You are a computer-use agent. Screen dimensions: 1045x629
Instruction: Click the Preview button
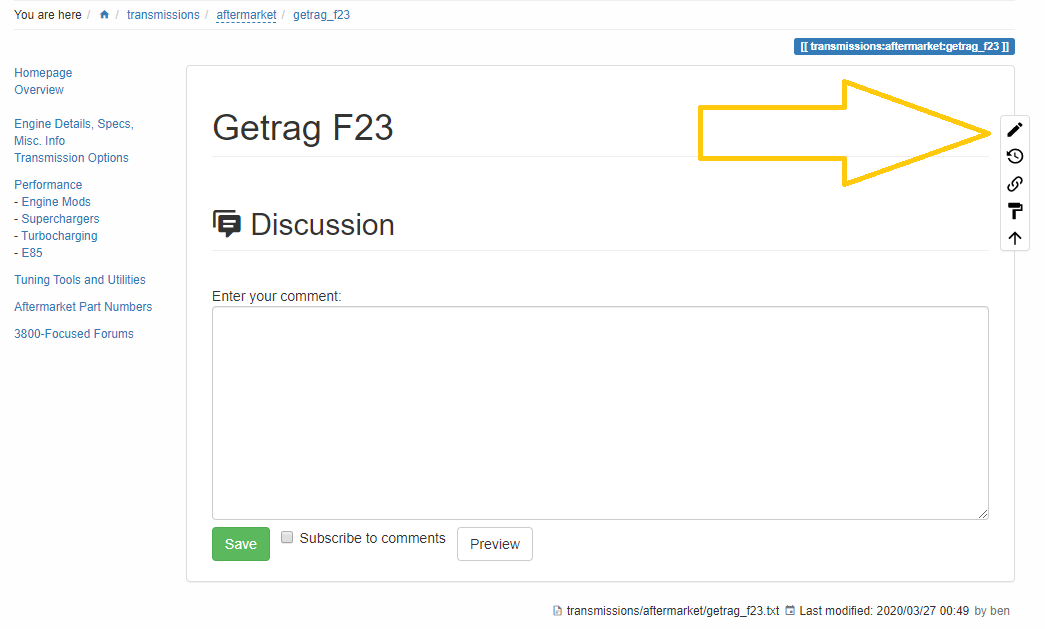click(x=495, y=544)
